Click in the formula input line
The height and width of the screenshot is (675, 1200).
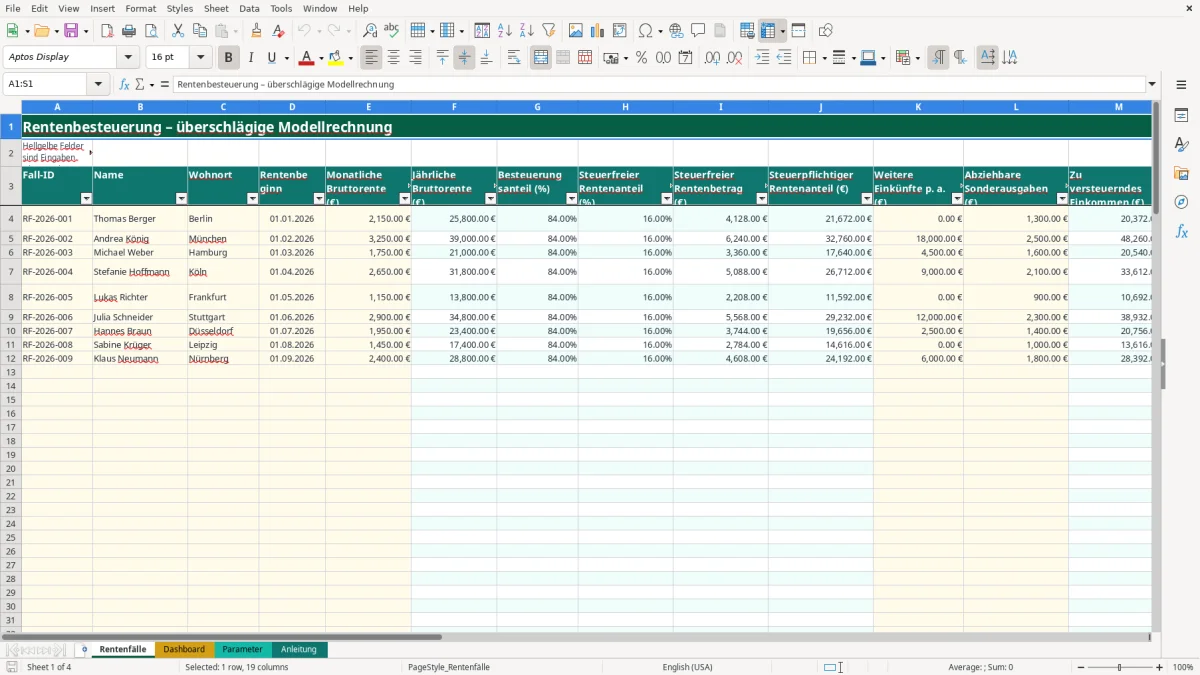tap(658, 84)
